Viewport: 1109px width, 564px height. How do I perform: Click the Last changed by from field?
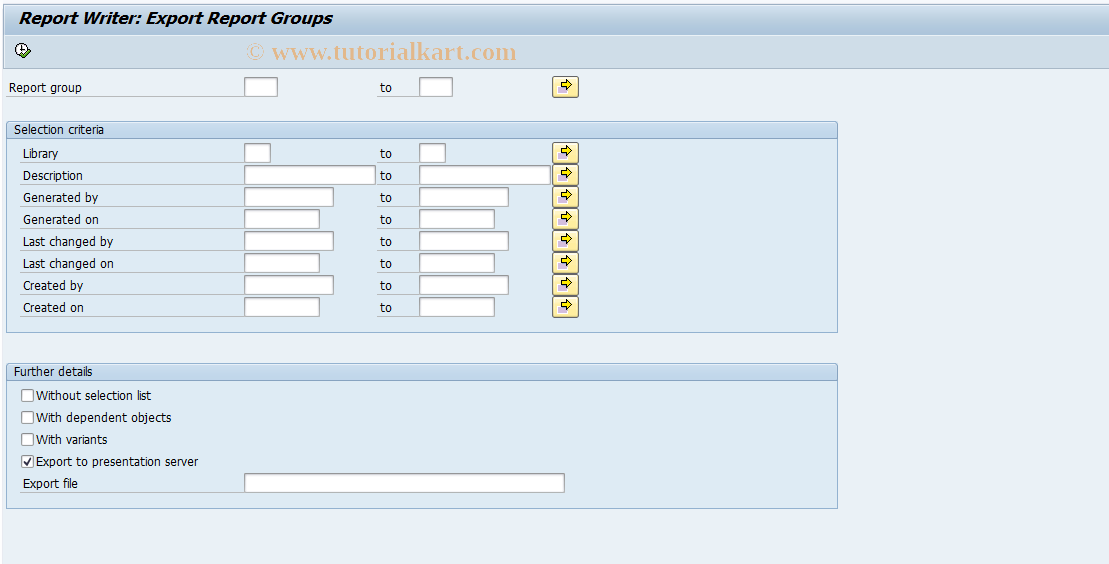pyautogui.click(x=289, y=241)
